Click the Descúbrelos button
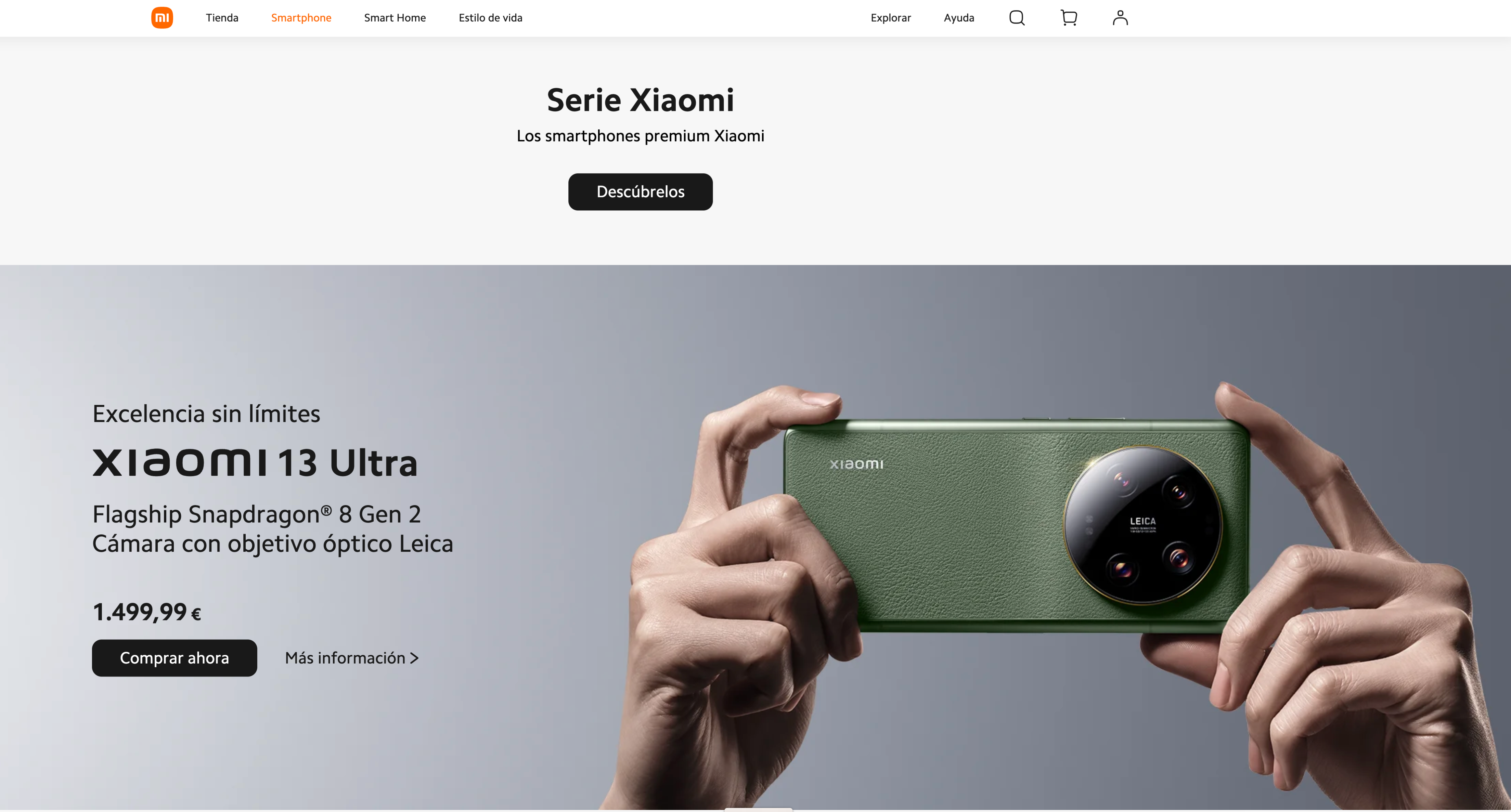Image resolution: width=1511 pixels, height=812 pixels. coord(641,192)
